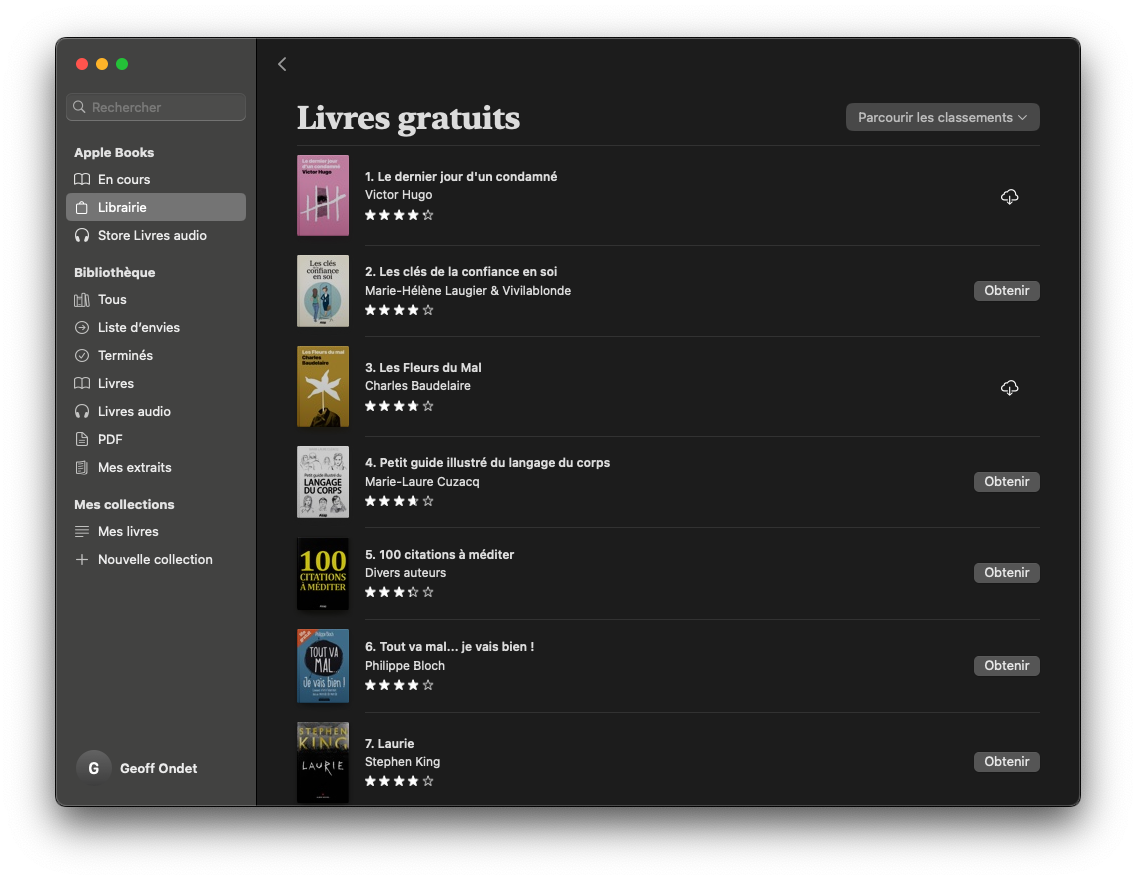Click title 7. Laurie
The width and height of the screenshot is (1136, 880).
tap(390, 744)
